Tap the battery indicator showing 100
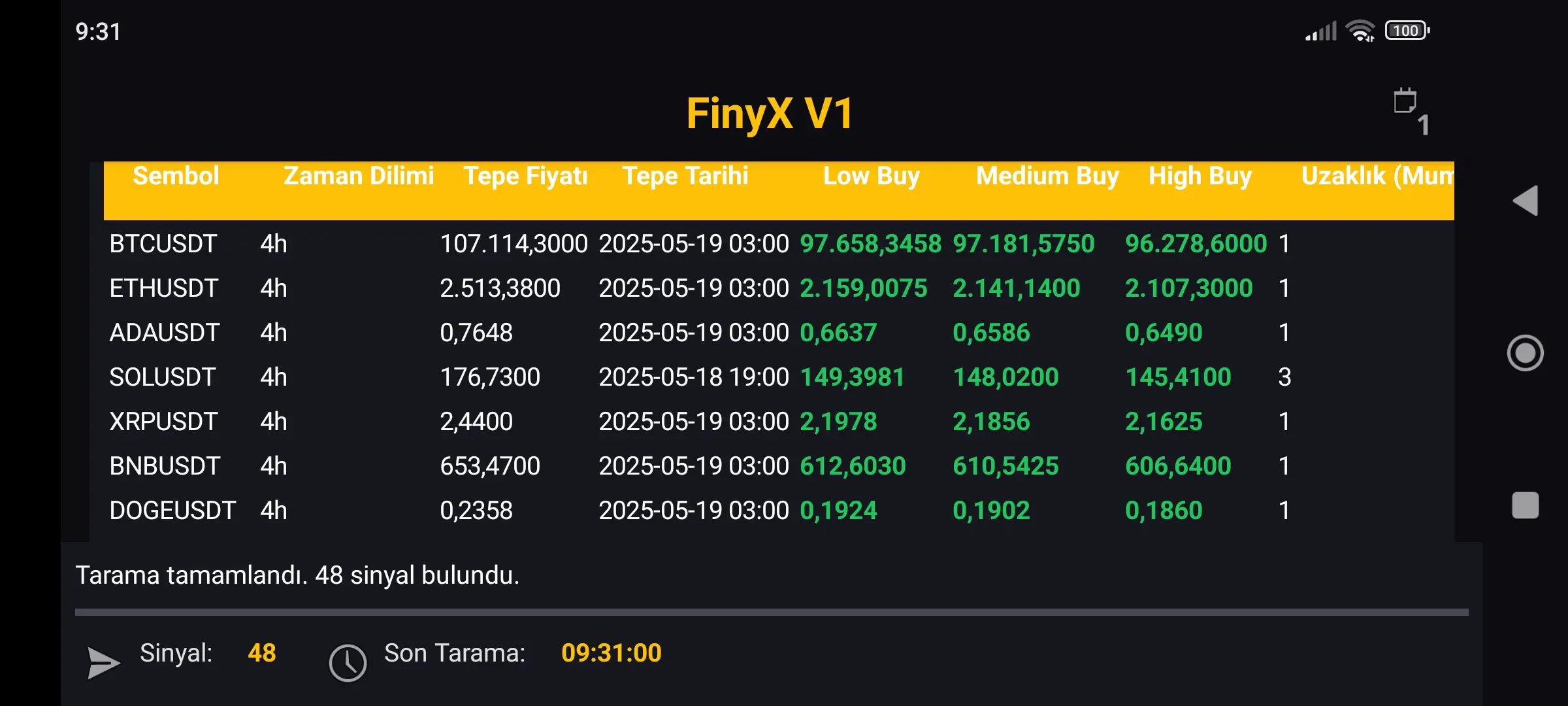 click(1407, 31)
